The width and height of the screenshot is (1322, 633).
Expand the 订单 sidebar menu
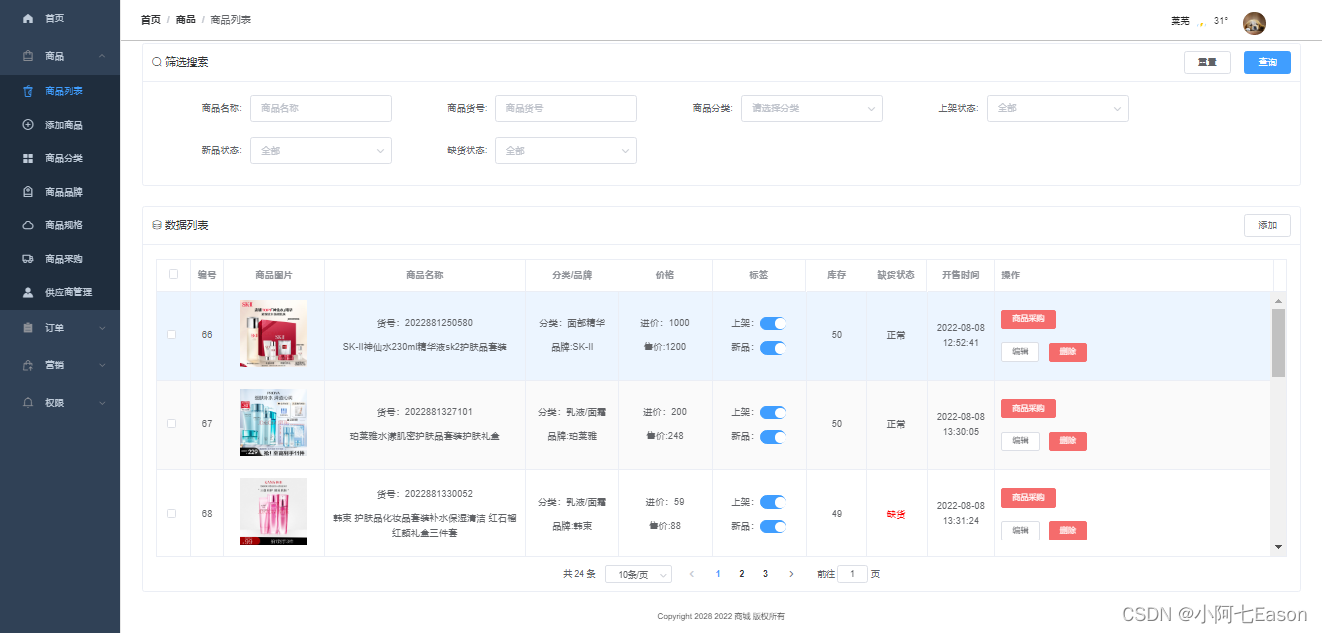60,326
